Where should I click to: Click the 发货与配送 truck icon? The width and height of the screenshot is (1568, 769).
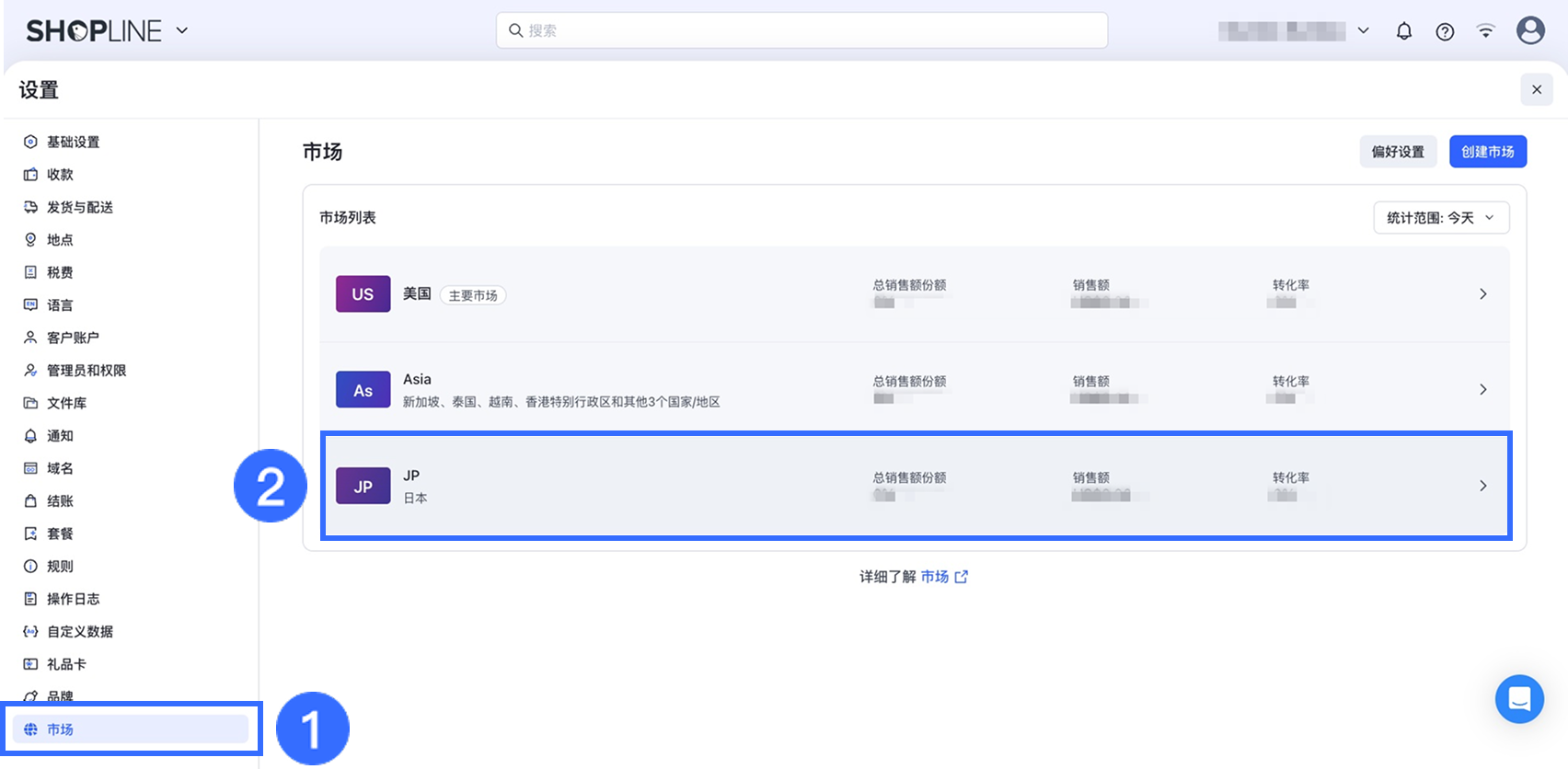(x=30, y=207)
